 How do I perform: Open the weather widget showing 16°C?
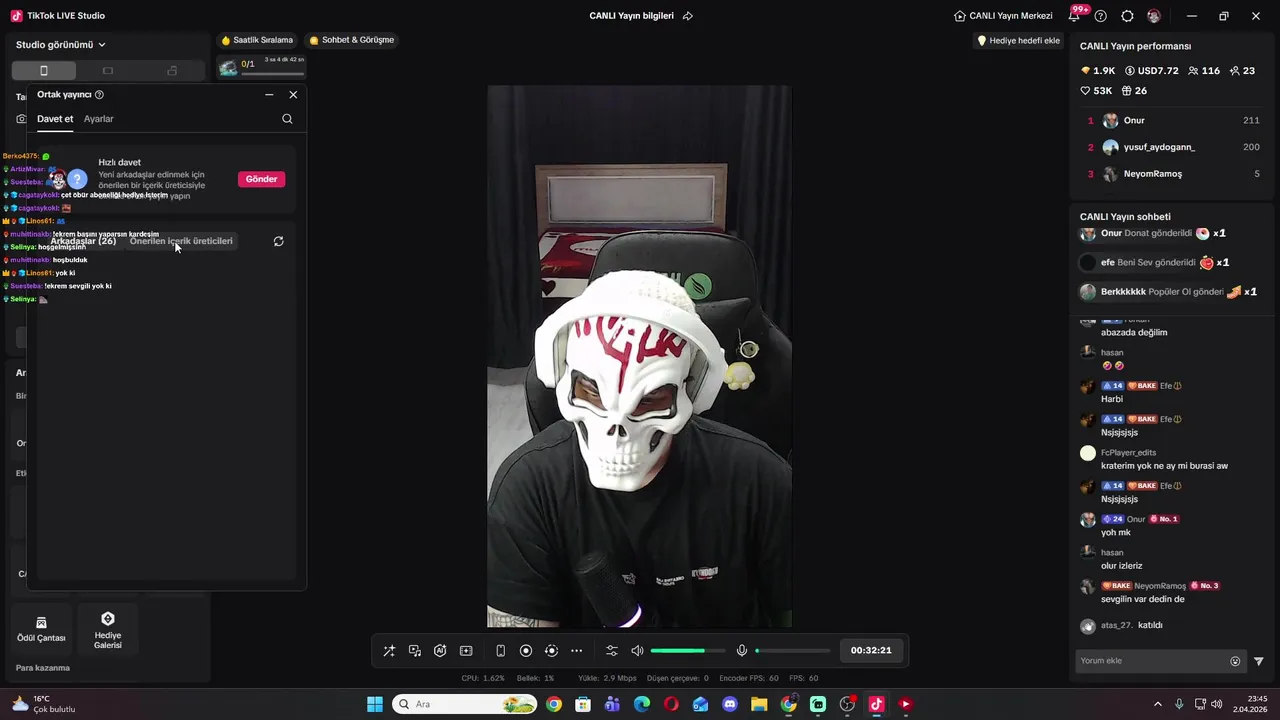[43, 704]
